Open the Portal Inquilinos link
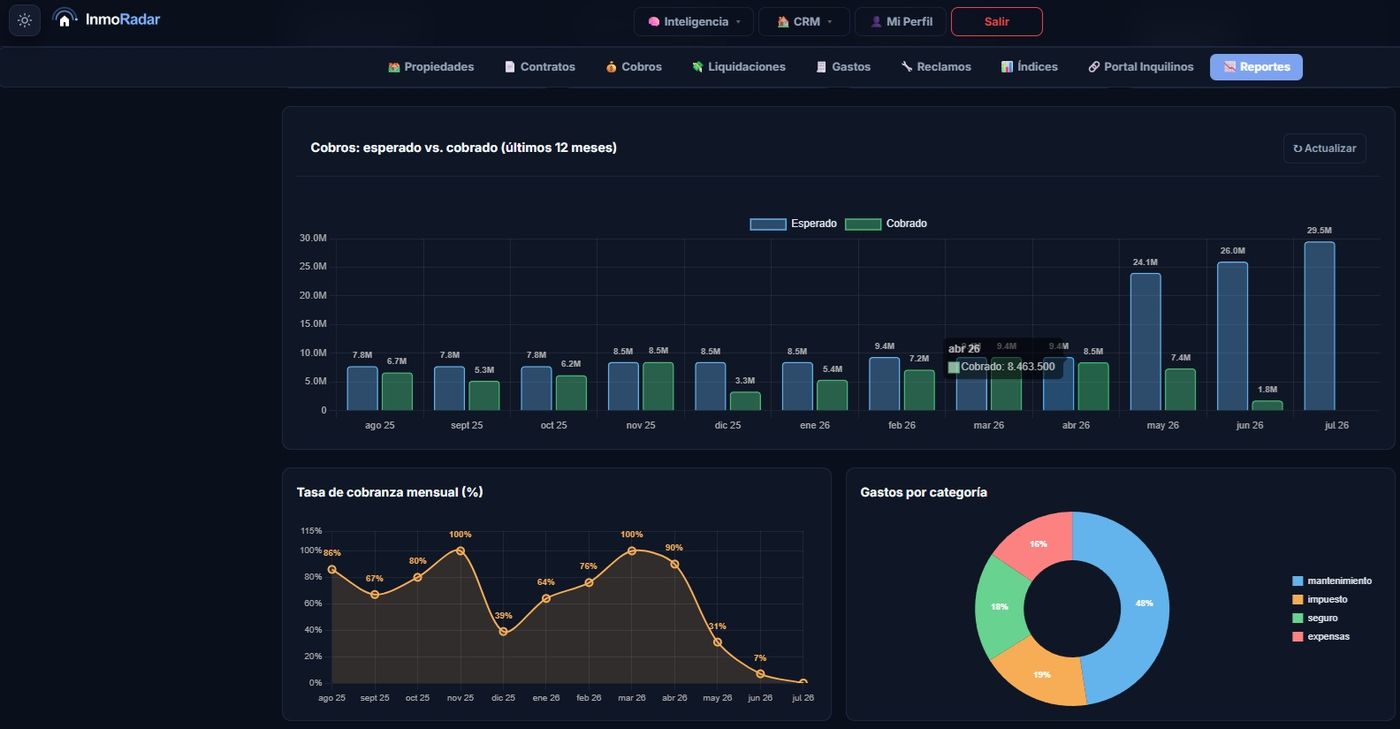The height and width of the screenshot is (729, 1400). point(1141,67)
